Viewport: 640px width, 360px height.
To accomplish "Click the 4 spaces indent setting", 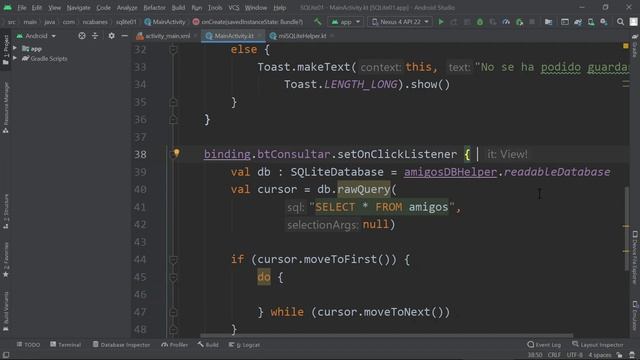I will tap(600, 355).
